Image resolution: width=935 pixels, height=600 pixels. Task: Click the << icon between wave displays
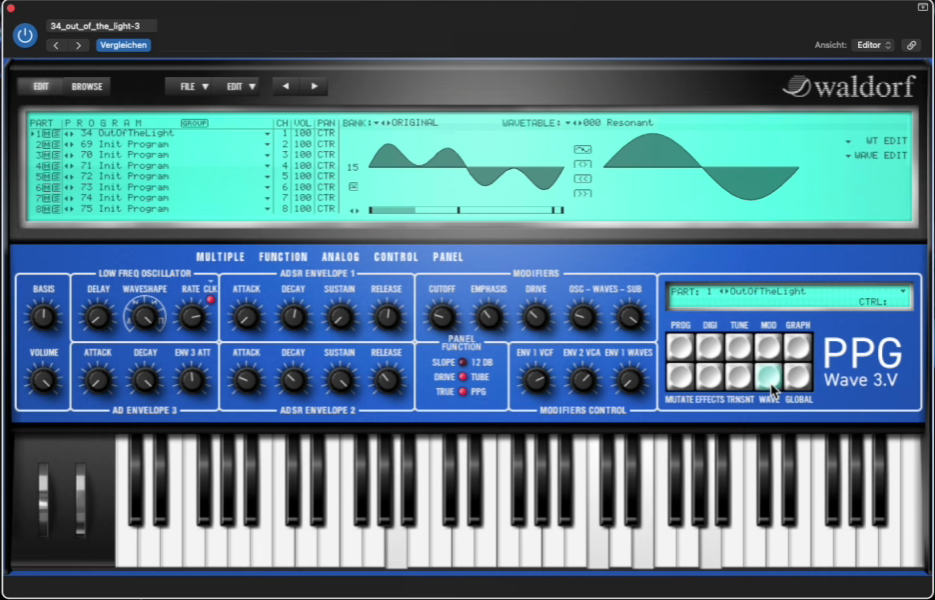pyautogui.click(x=583, y=179)
